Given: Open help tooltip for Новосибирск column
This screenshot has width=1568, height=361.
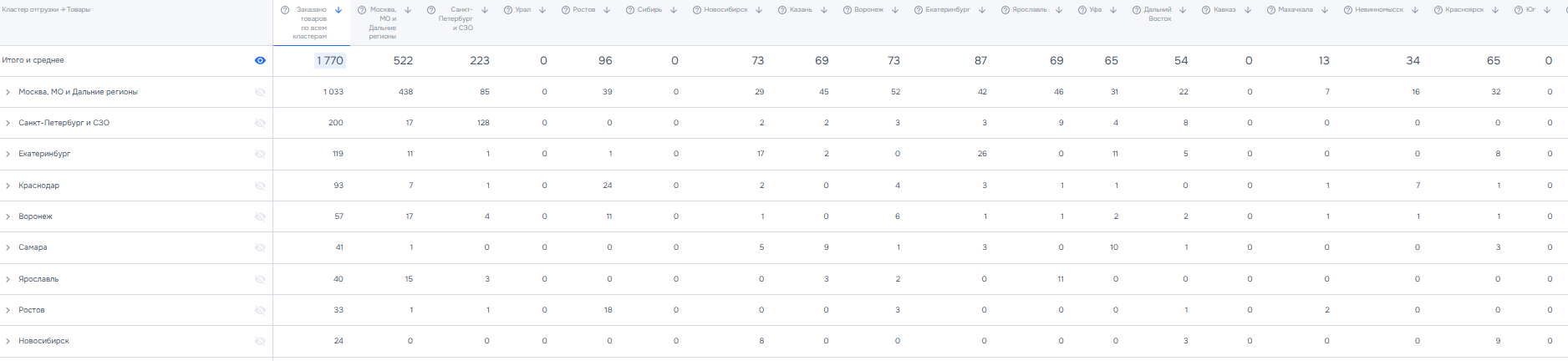Looking at the screenshot, I should [x=697, y=10].
